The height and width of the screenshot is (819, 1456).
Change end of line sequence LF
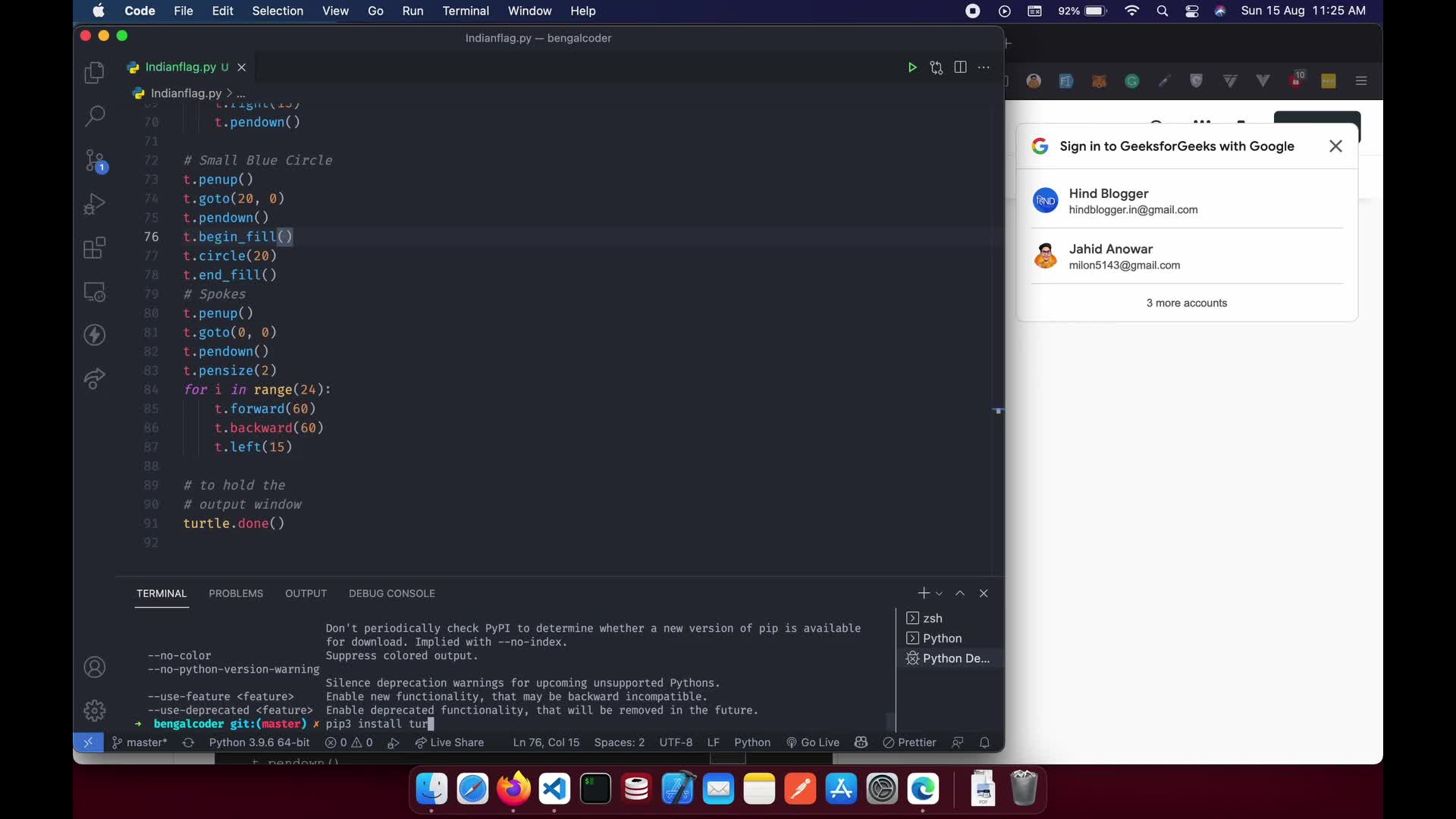coord(714,742)
